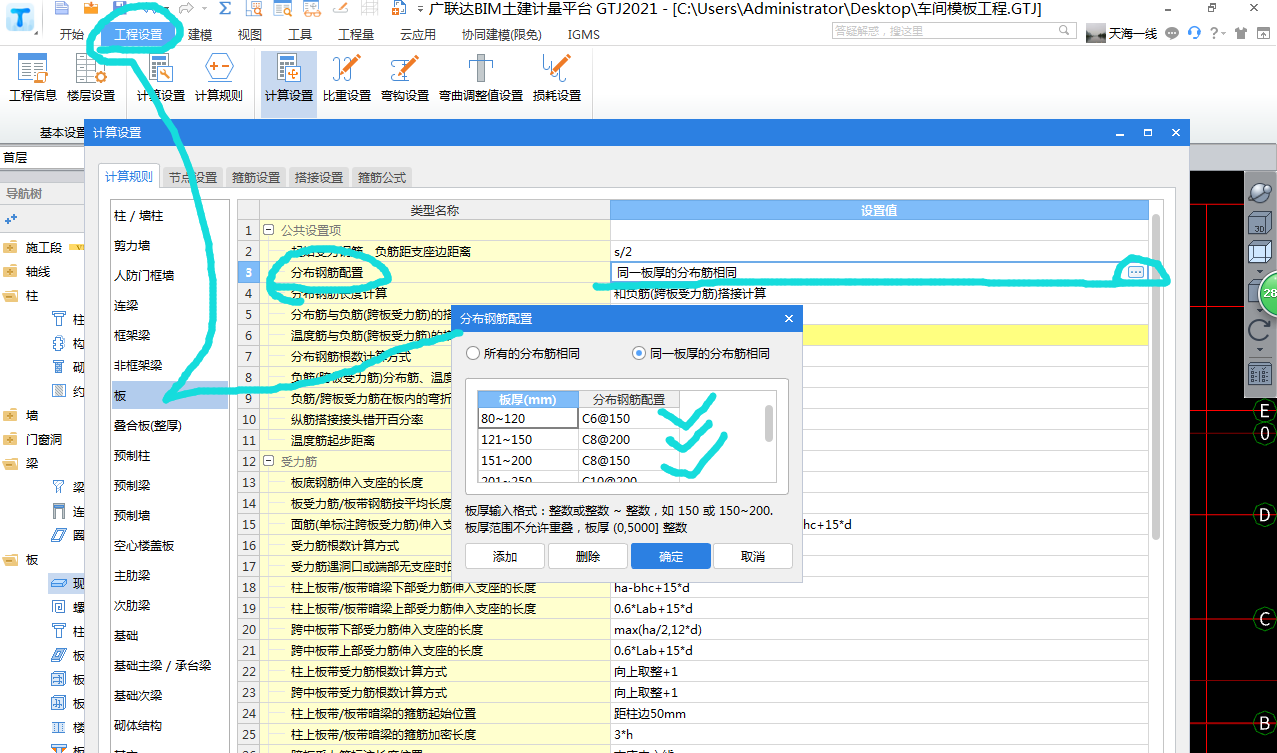This screenshot has width=1277, height=753.
Task: Click the application logo T button
Action: point(20,17)
